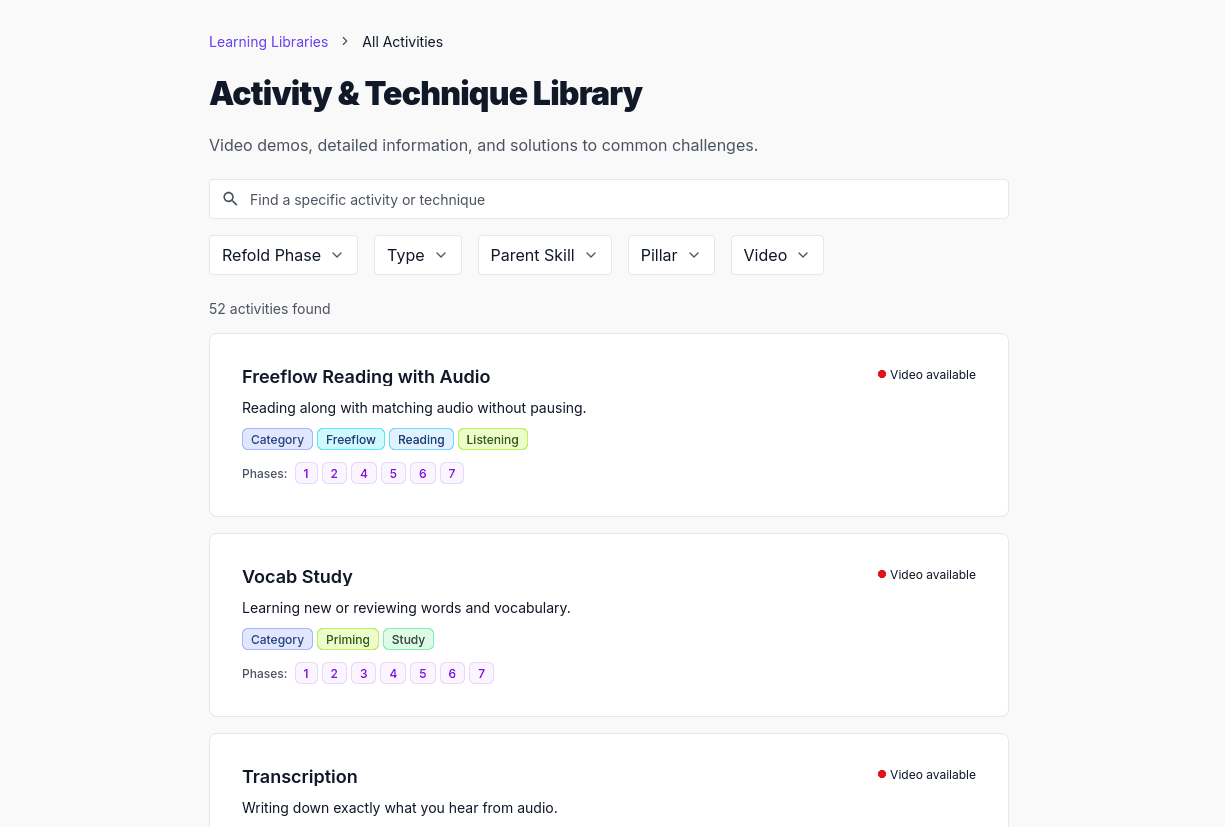Click phase badge 7 on Vocab Study
The image size is (1225, 827).
click(481, 673)
